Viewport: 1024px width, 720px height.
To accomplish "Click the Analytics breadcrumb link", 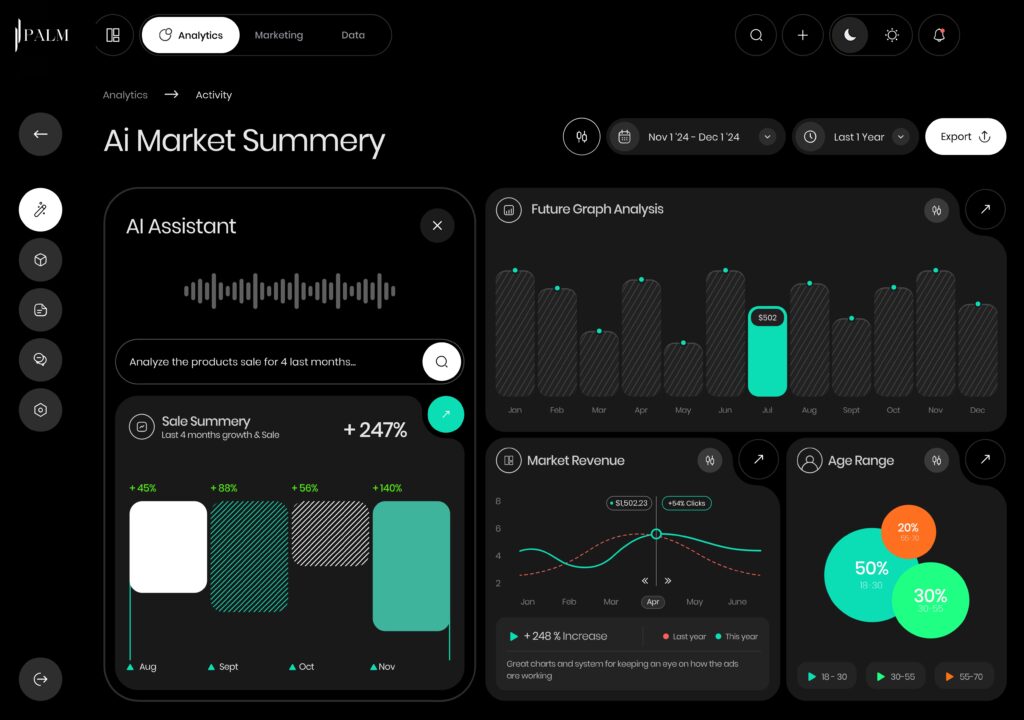I will pyautogui.click(x=125, y=95).
